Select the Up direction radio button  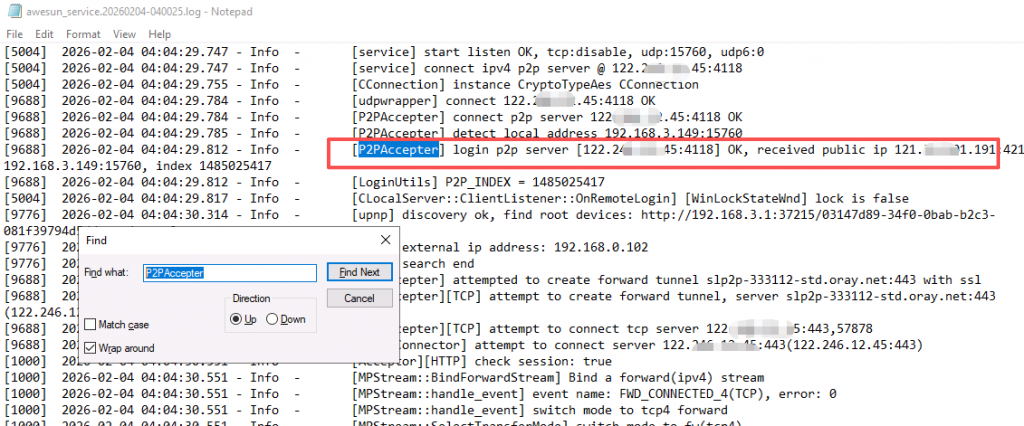click(236, 319)
